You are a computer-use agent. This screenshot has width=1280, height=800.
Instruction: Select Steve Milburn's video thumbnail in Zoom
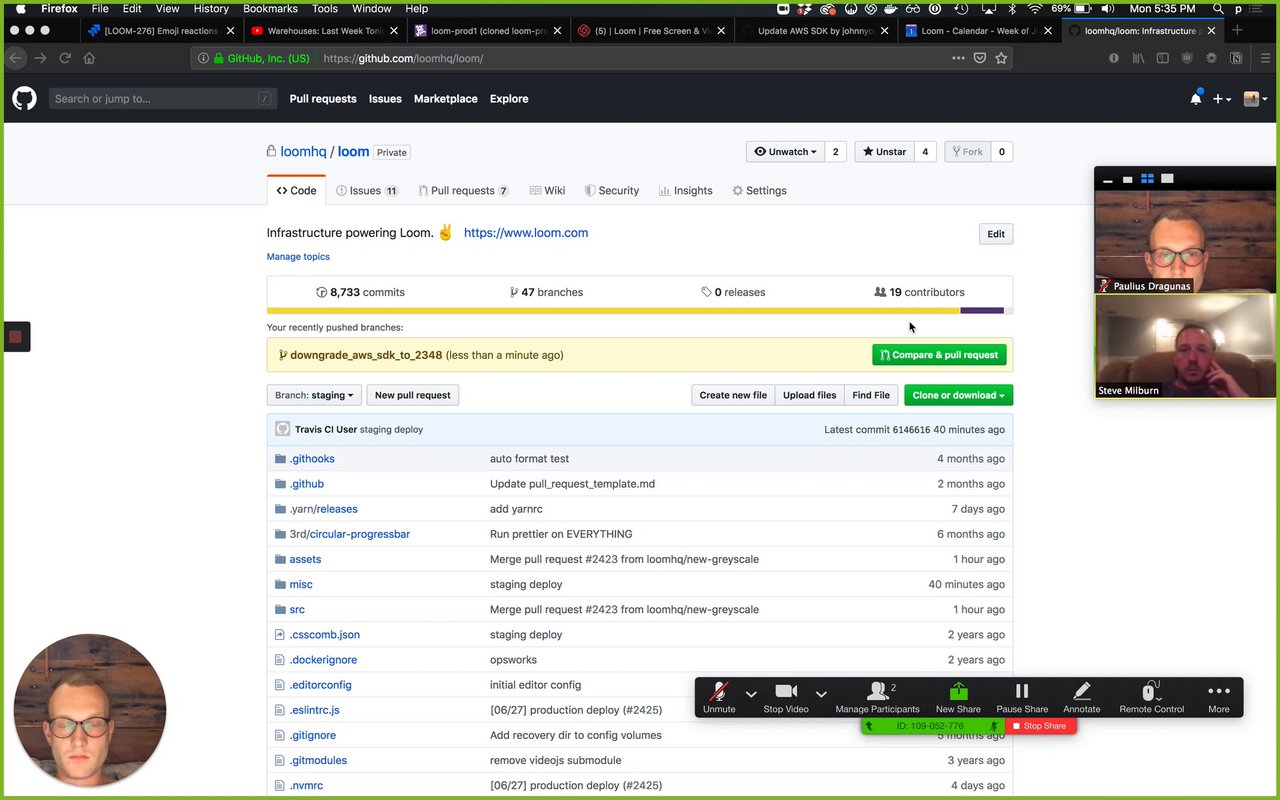pos(1185,347)
